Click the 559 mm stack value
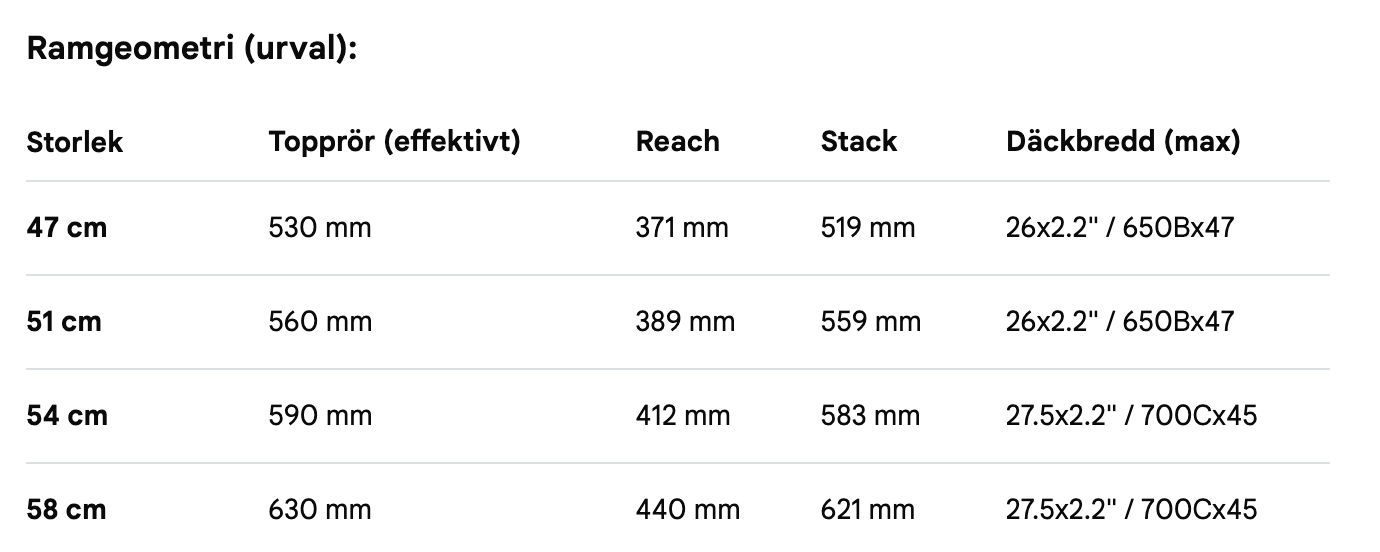 click(x=871, y=322)
